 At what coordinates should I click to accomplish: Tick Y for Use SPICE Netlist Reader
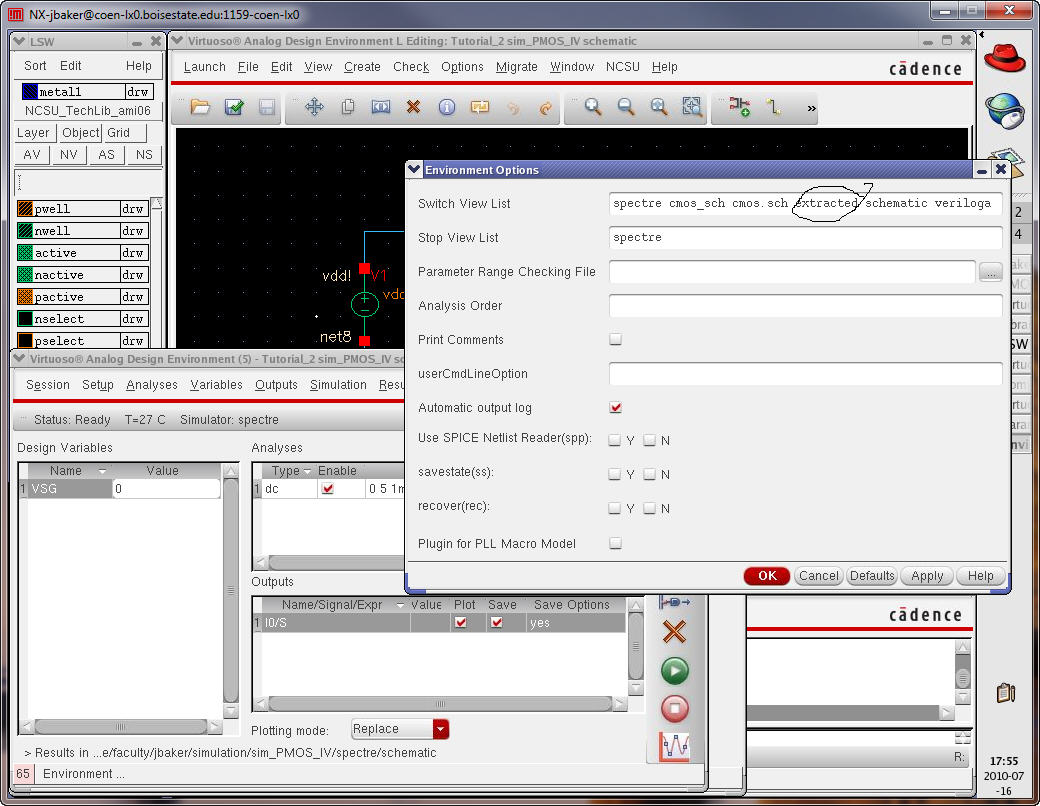[615, 440]
